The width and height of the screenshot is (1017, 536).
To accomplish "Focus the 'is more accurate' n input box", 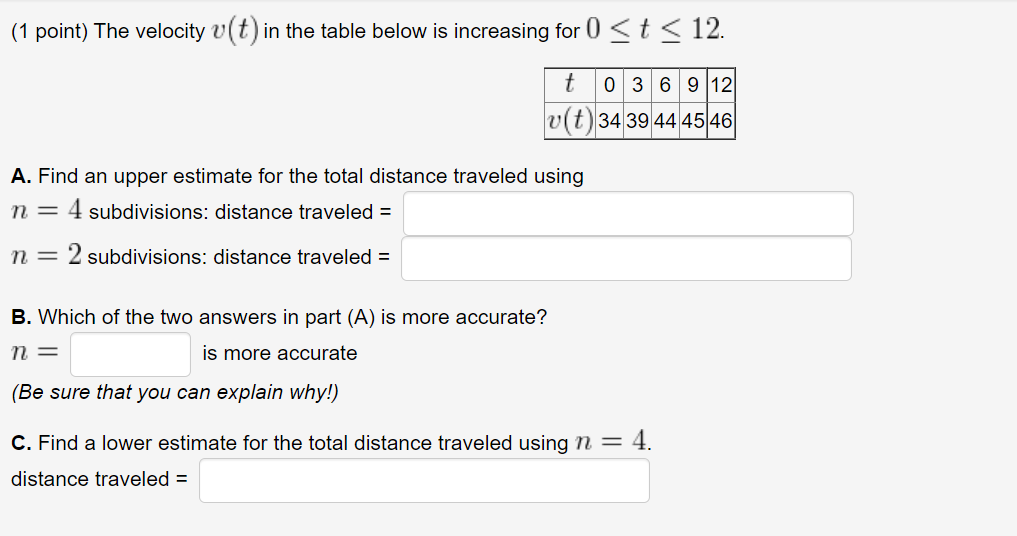I will [x=130, y=354].
